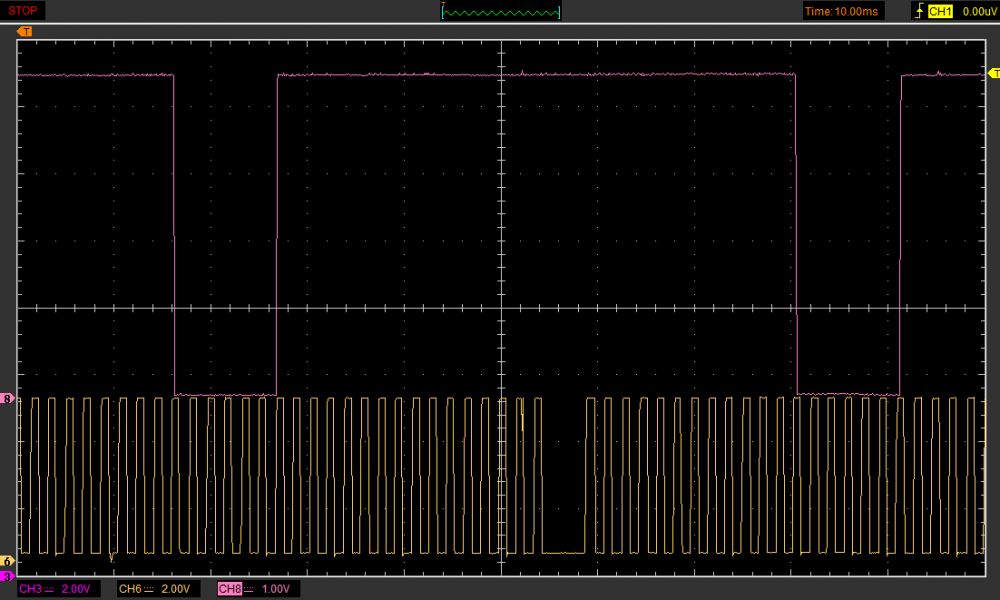1000x600 pixels.
Task: Click the 0.00uV trigger level readout
Action: (x=979, y=11)
